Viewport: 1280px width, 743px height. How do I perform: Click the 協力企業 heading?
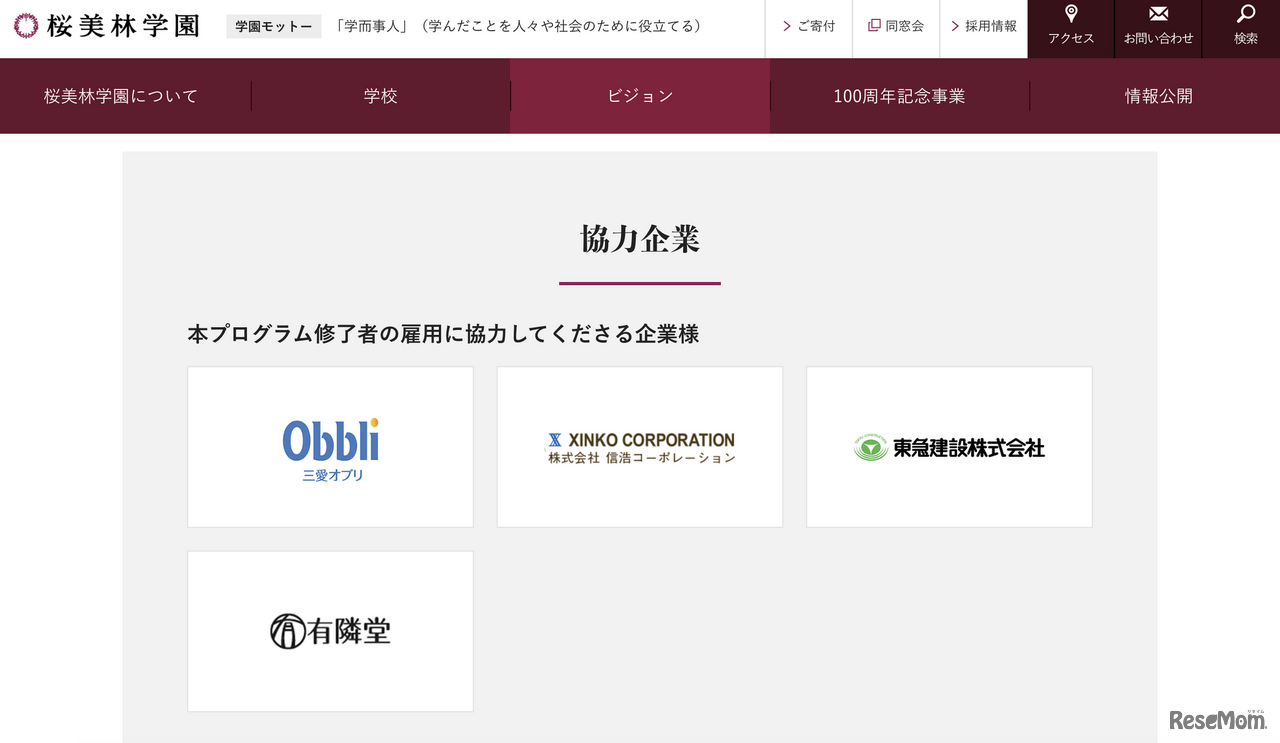click(x=640, y=239)
